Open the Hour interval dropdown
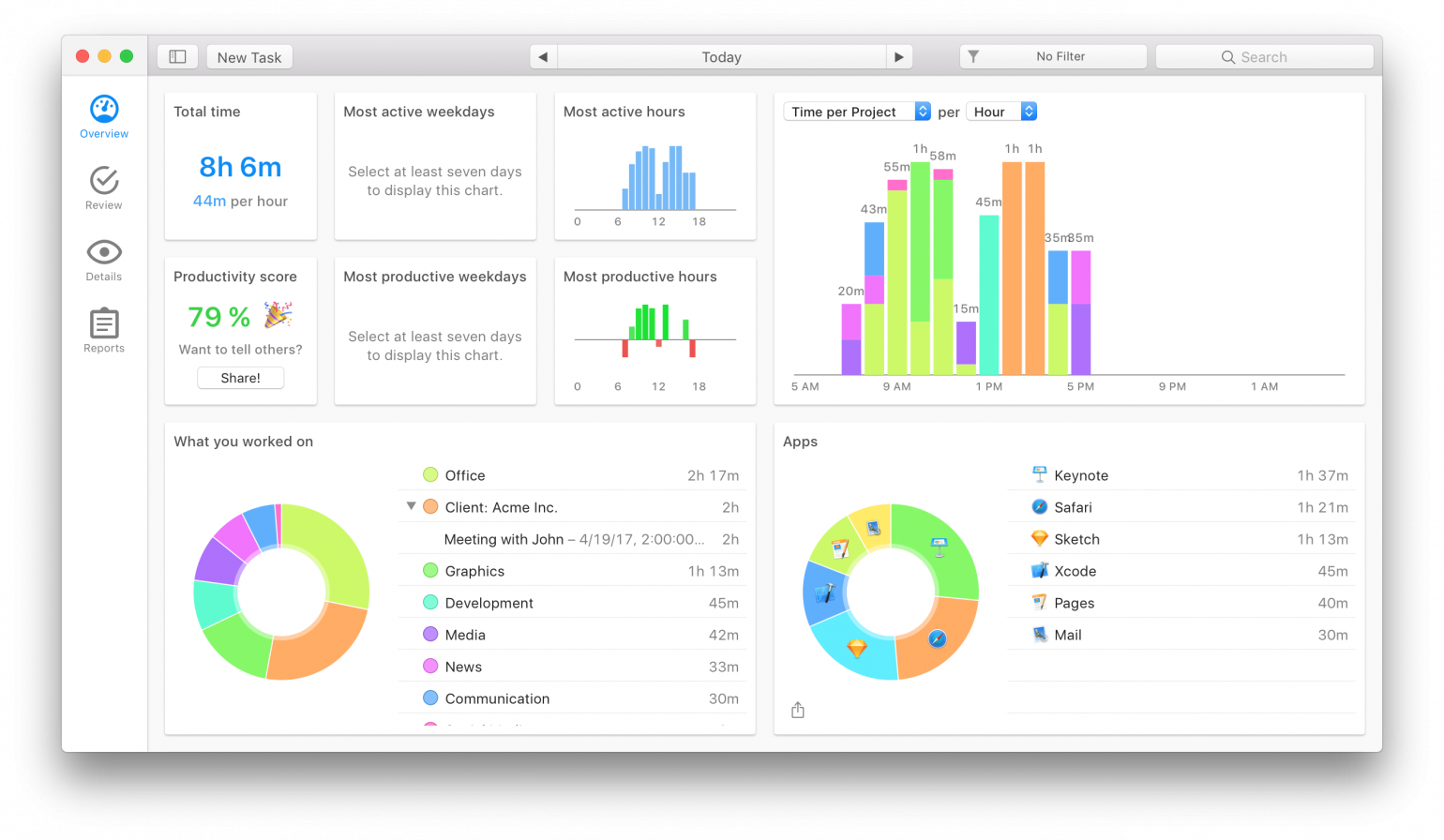Screen dimensions: 1444x840 pyautogui.click(x=1001, y=112)
